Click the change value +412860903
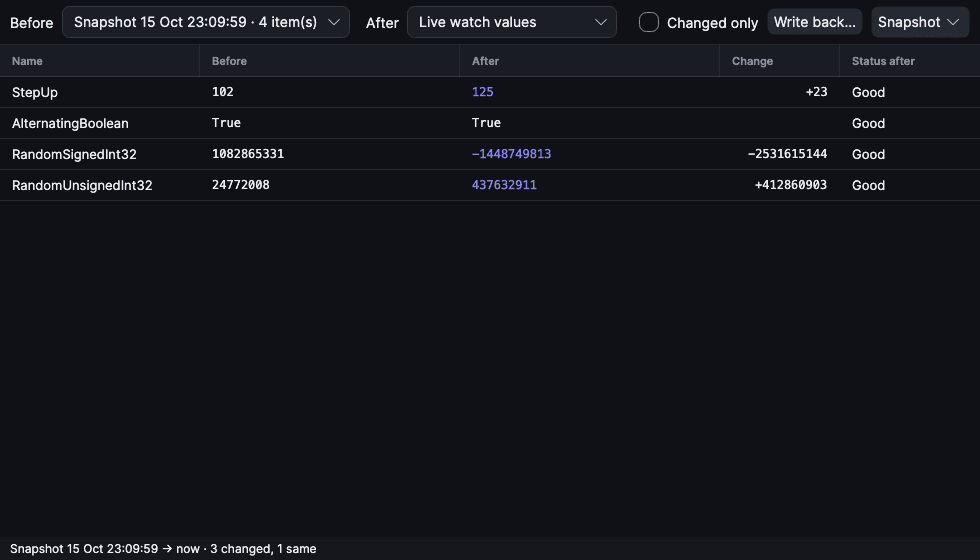 point(791,185)
